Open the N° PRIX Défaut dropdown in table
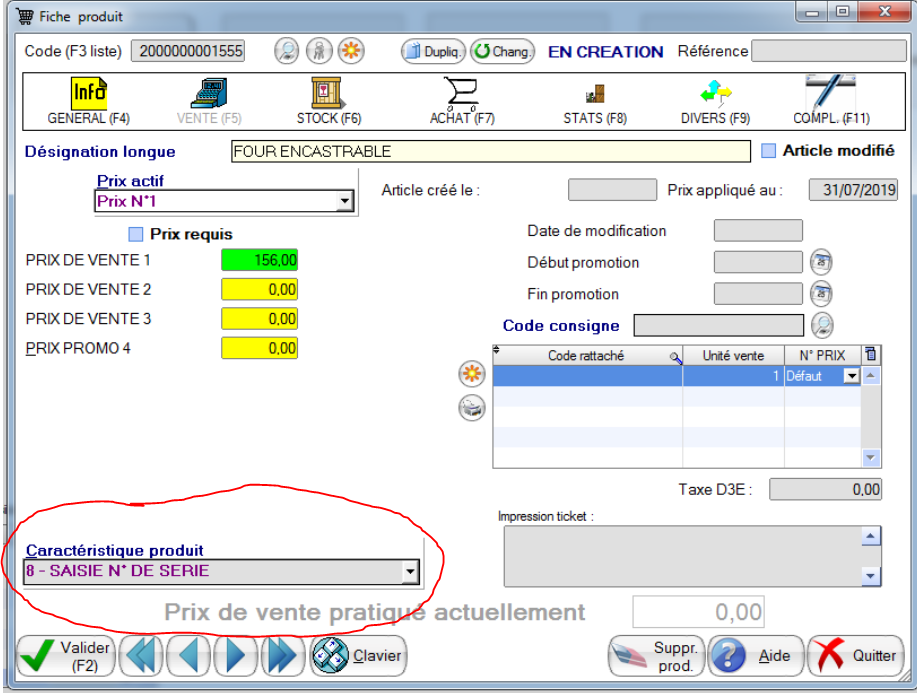The width and height of the screenshot is (917, 693). pyautogui.click(x=851, y=376)
